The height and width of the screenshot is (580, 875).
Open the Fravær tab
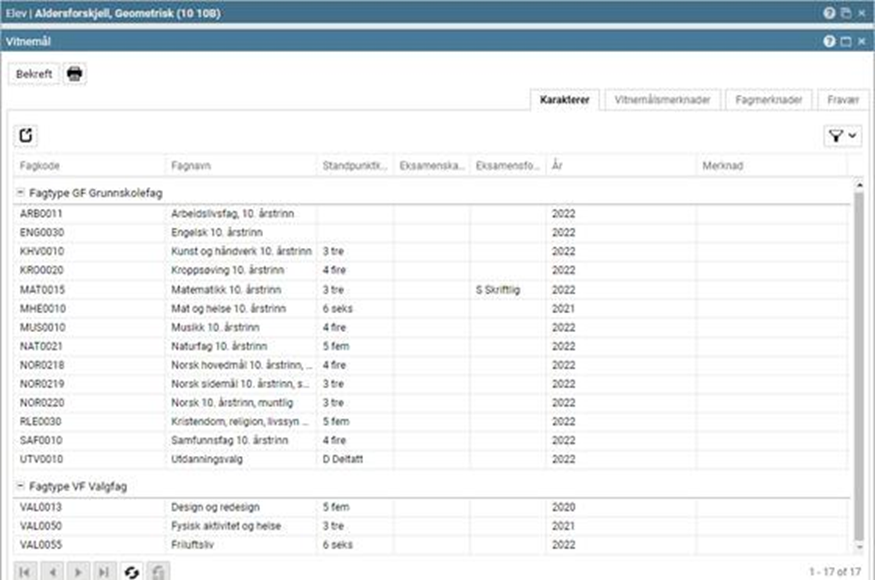[844, 100]
